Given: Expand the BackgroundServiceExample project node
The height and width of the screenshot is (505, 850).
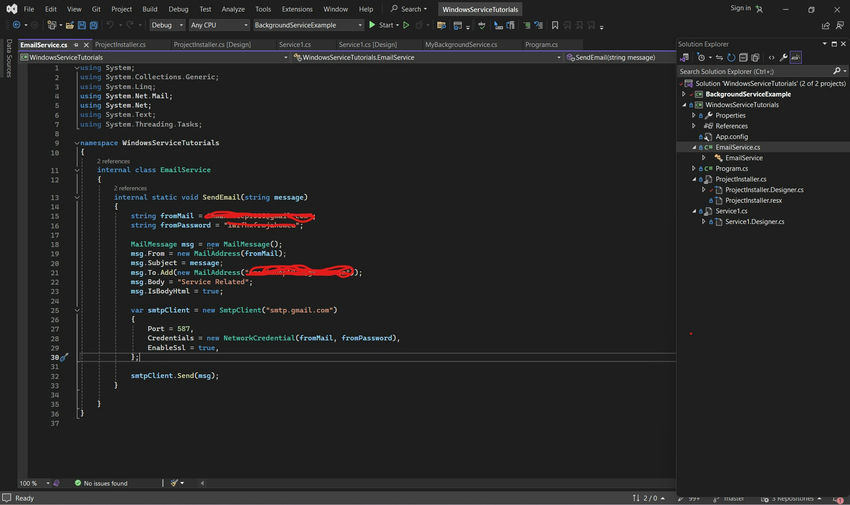Looking at the screenshot, I should (684, 94).
